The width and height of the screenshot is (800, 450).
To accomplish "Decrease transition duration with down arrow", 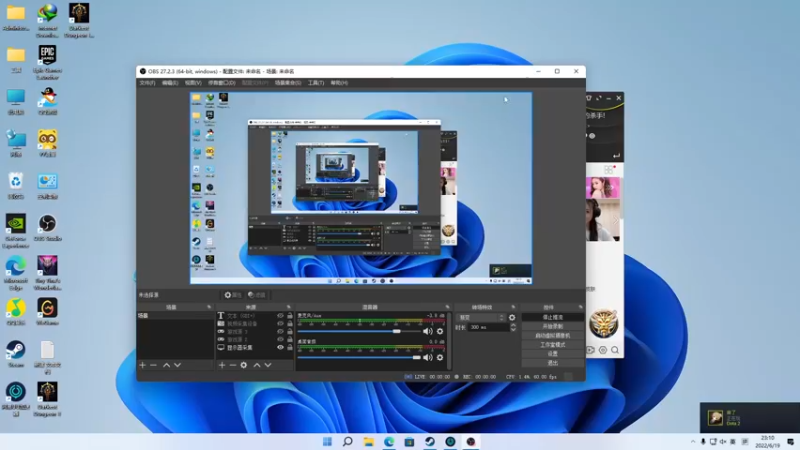I will pos(513,330).
